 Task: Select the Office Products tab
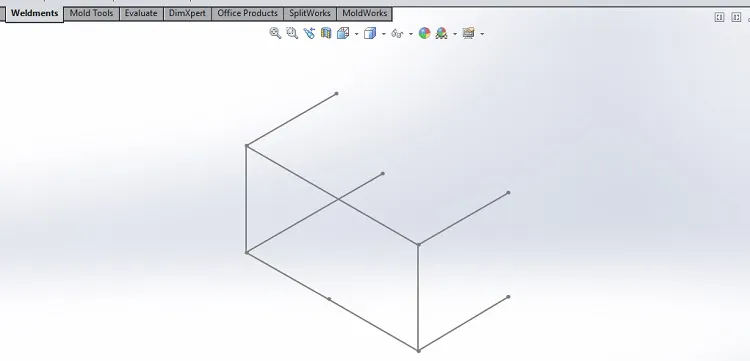tap(247, 13)
